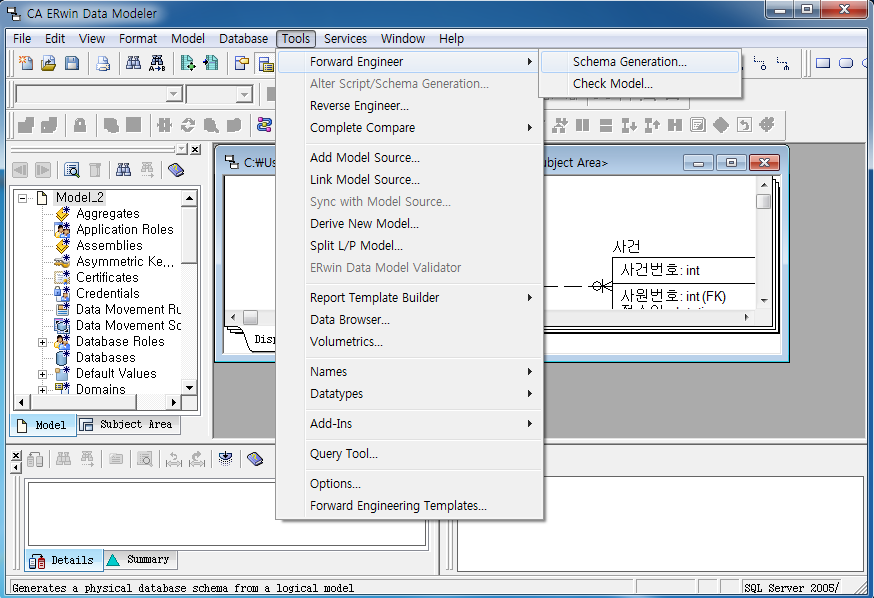Collapse the Model_2 root node
Image resolution: width=874 pixels, height=598 pixels.
coord(22,198)
